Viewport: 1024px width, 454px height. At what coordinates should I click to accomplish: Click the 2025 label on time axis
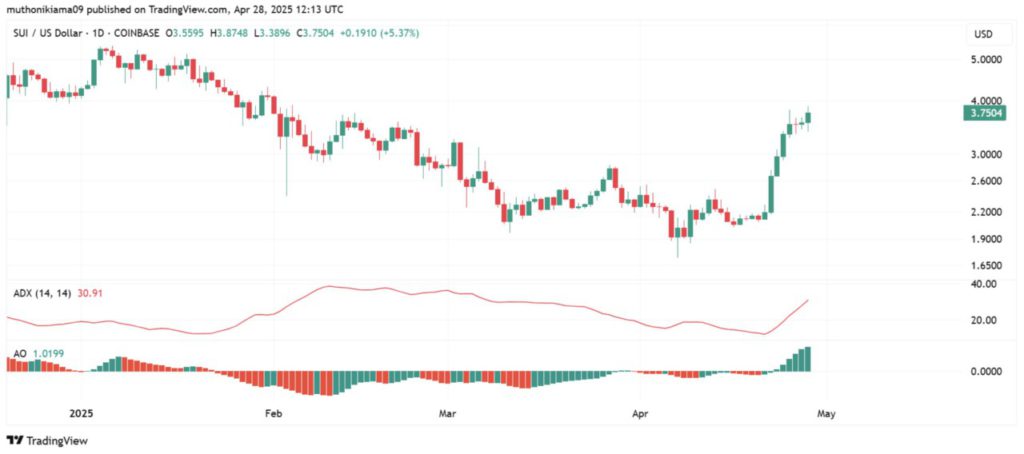click(x=82, y=413)
